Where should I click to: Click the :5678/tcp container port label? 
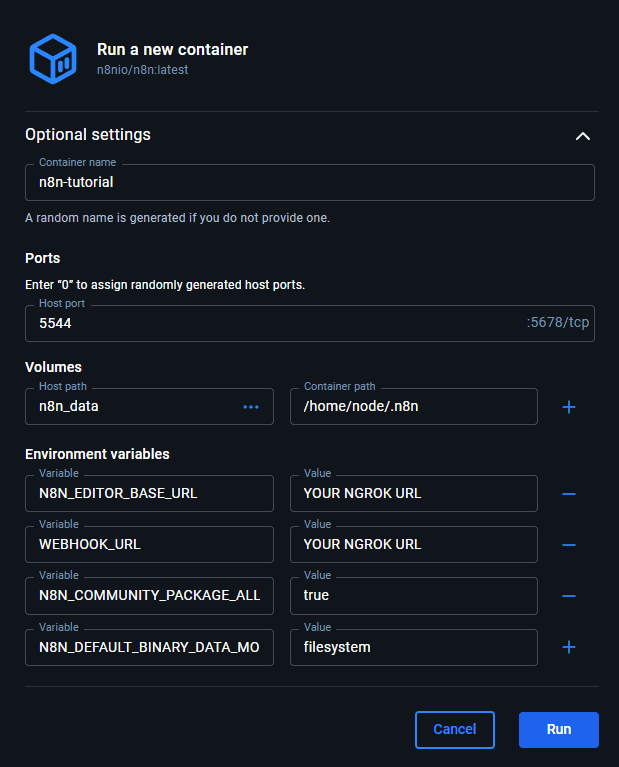pos(558,322)
